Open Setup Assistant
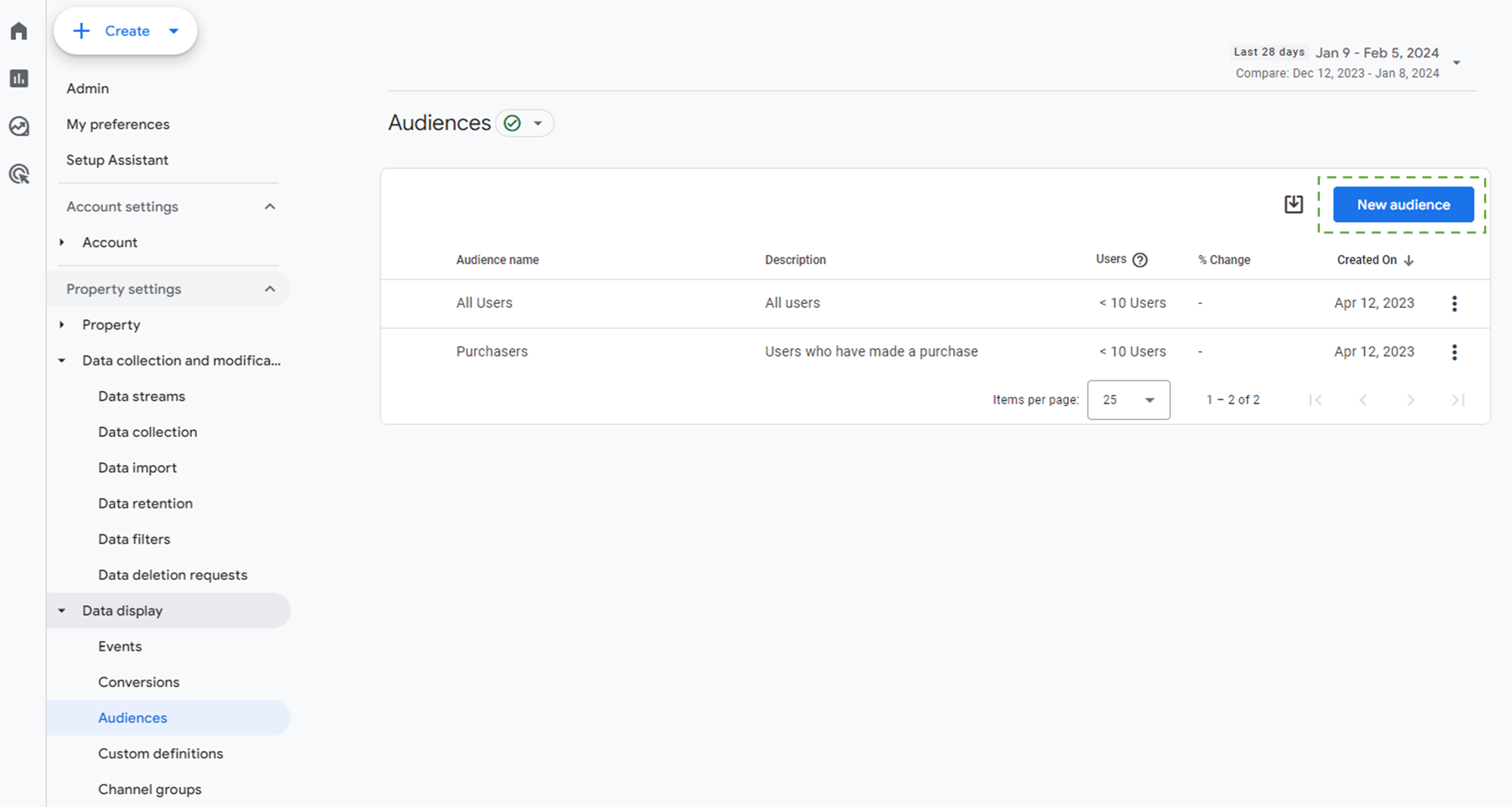 tap(117, 160)
